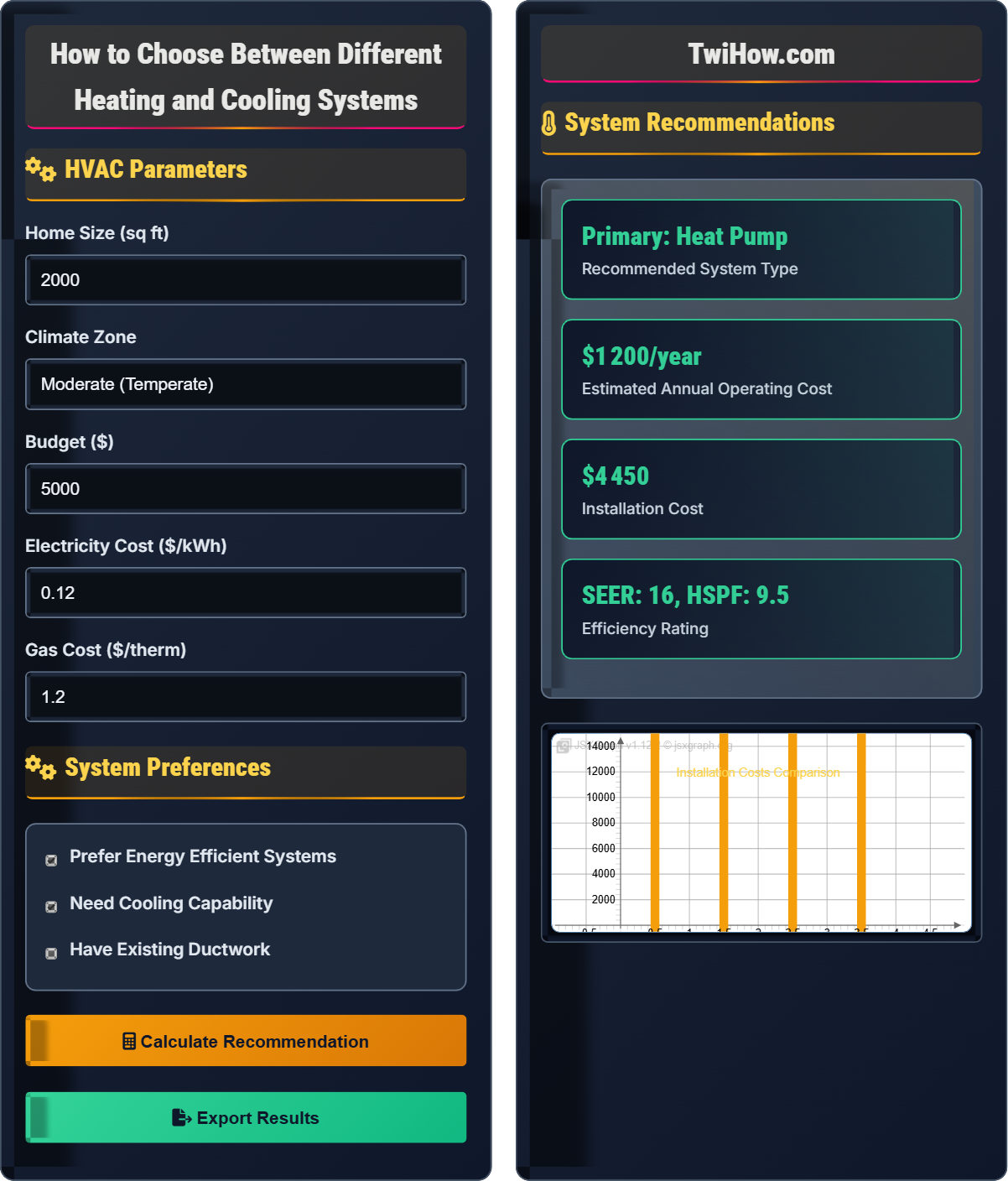Click the JSXGraph logo icon in chart
The height and width of the screenshot is (1181, 1008).
point(564,745)
